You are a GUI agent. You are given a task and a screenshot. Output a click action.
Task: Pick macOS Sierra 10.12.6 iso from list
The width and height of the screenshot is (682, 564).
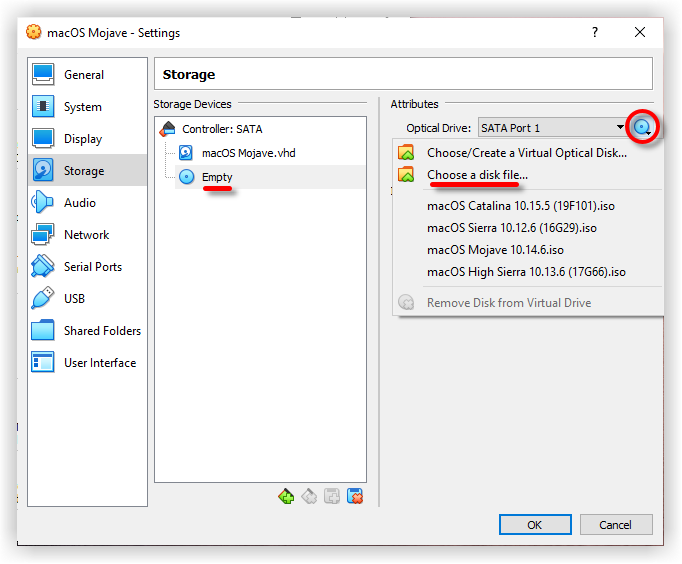(511, 228)
